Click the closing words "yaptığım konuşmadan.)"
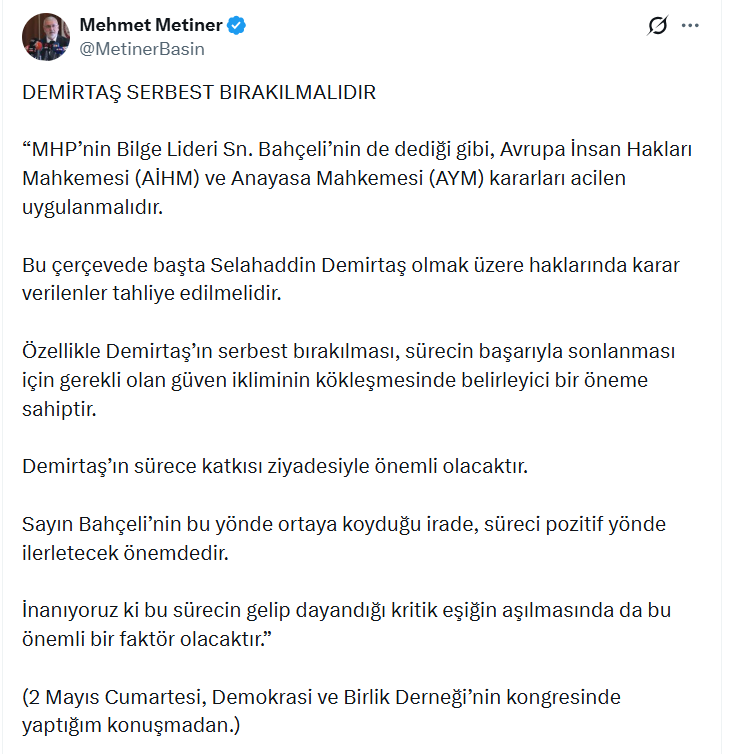The height and width of the screenshot is (754, 733). [x=131, y=725]
